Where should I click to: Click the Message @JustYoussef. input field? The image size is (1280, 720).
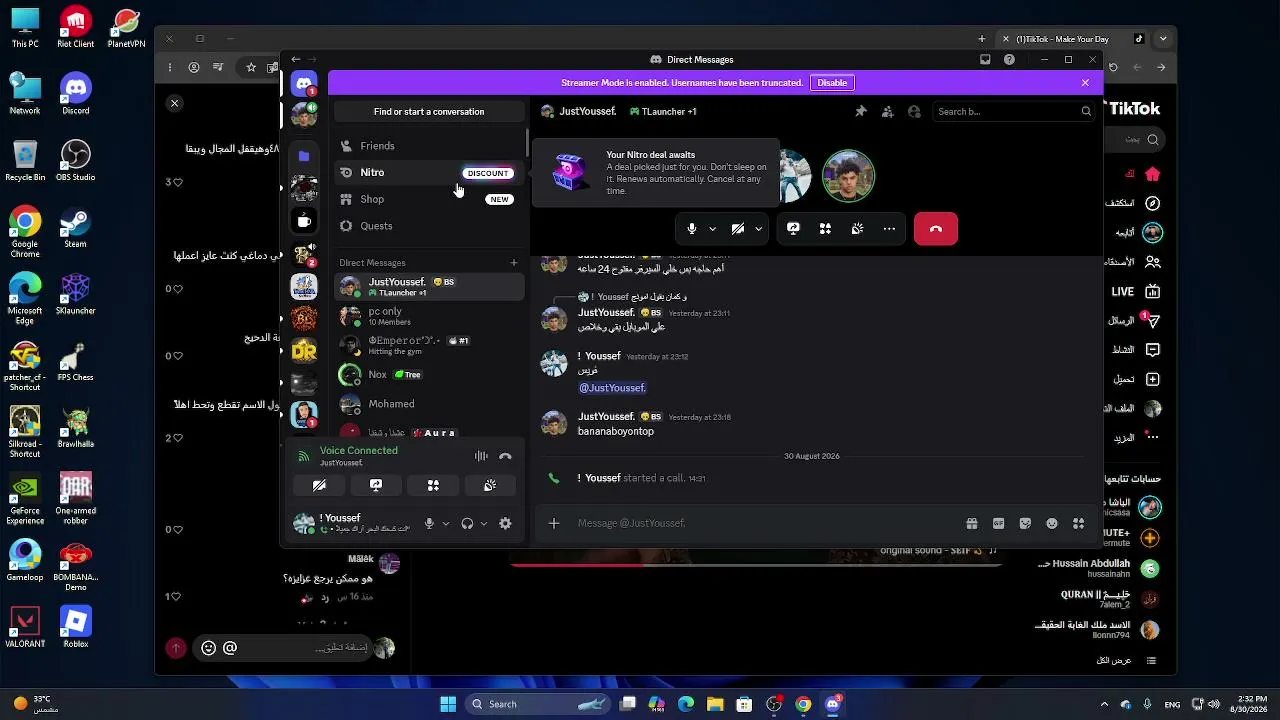tap(765, 523)
